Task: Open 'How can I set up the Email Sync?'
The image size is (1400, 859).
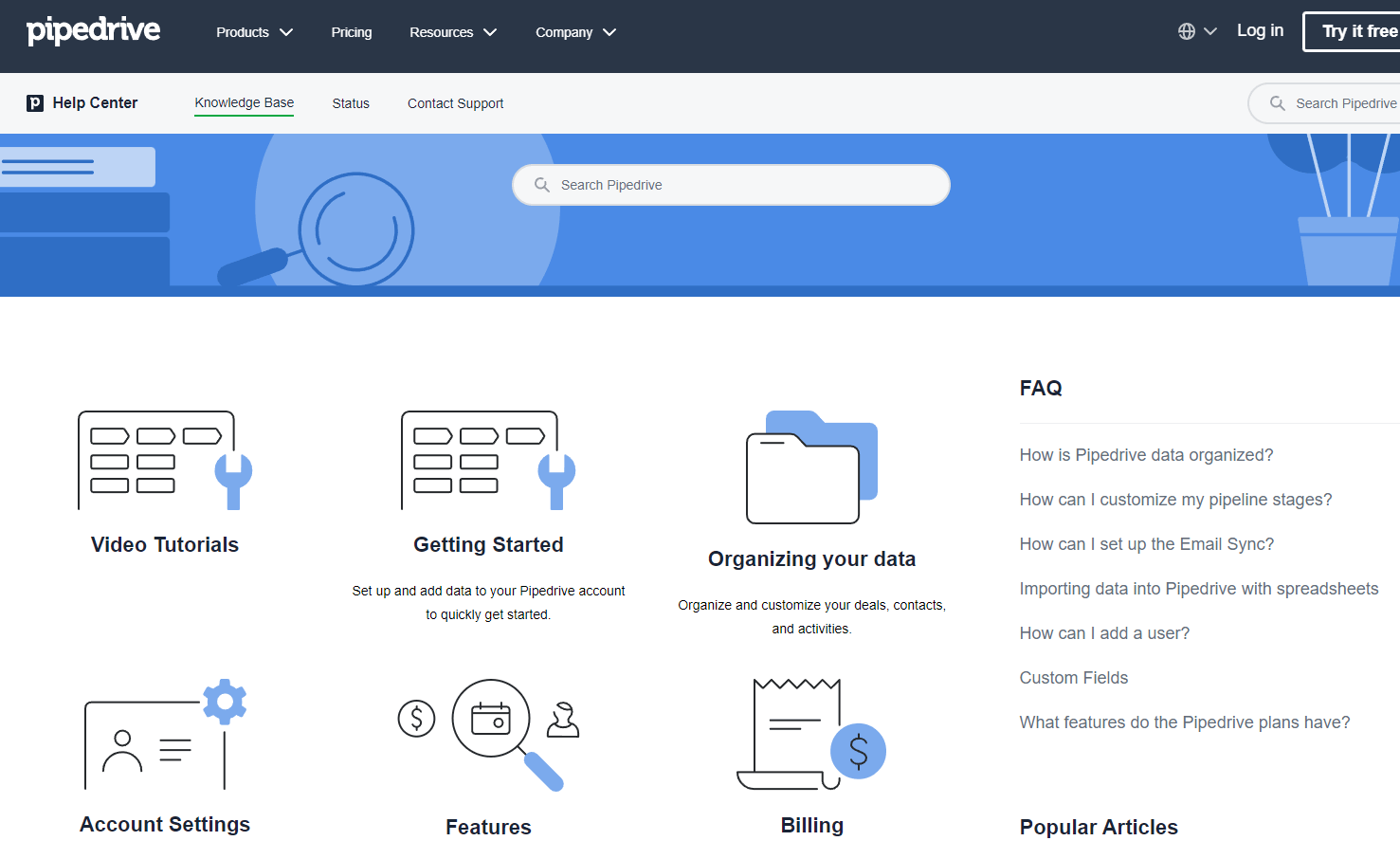Action: coord(1147,544)
